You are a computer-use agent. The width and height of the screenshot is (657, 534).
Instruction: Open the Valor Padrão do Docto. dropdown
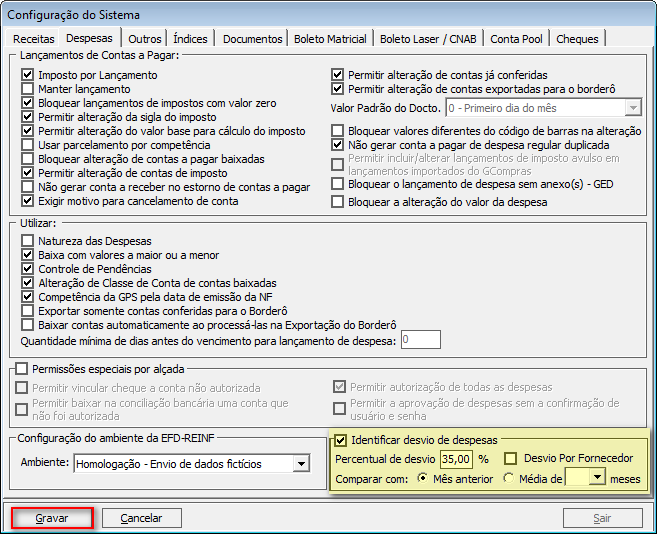coord(633,108)
